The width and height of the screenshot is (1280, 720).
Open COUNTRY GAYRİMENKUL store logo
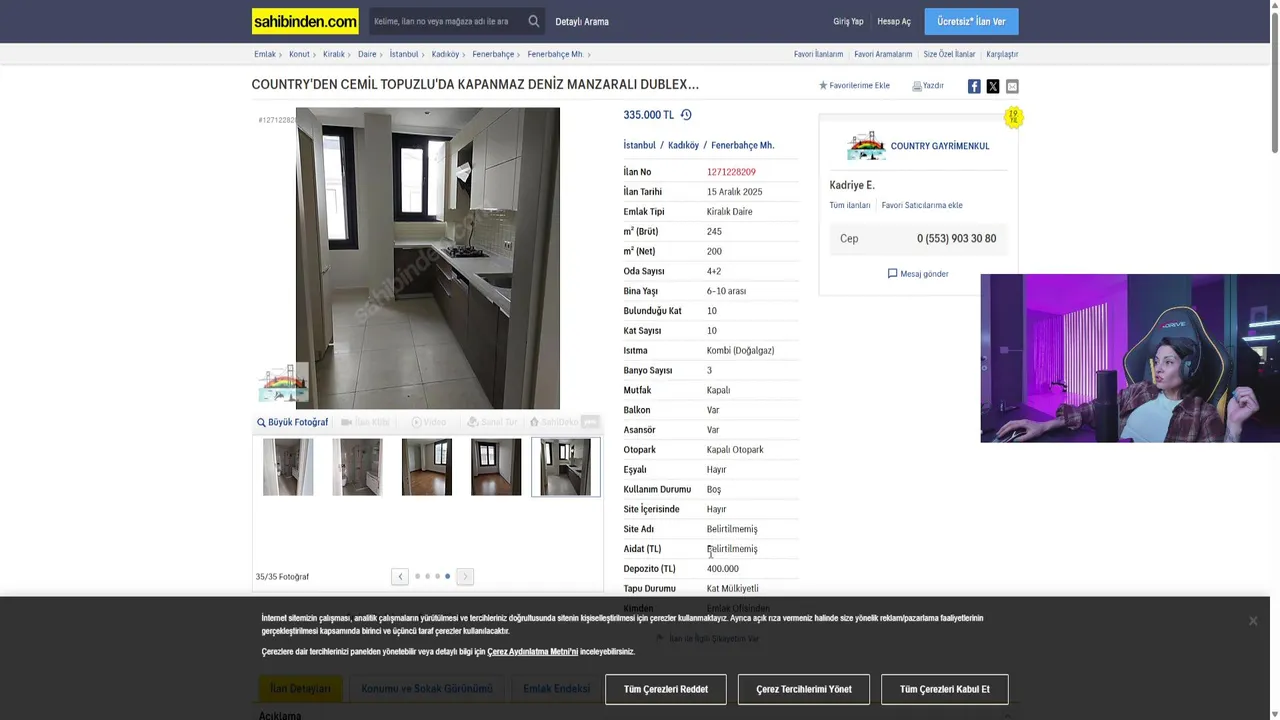point(866,146)
